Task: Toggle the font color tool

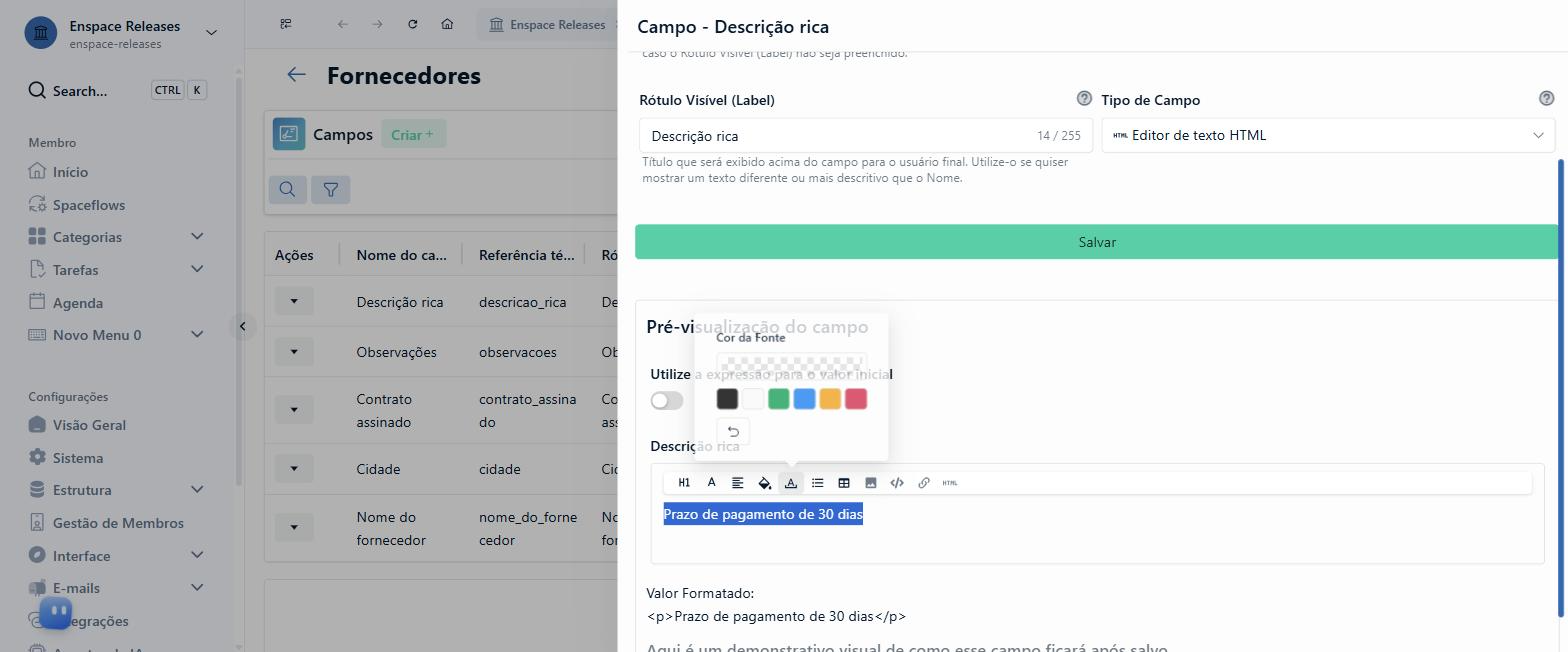Action: pyautogui.click(x=791, y=483)
